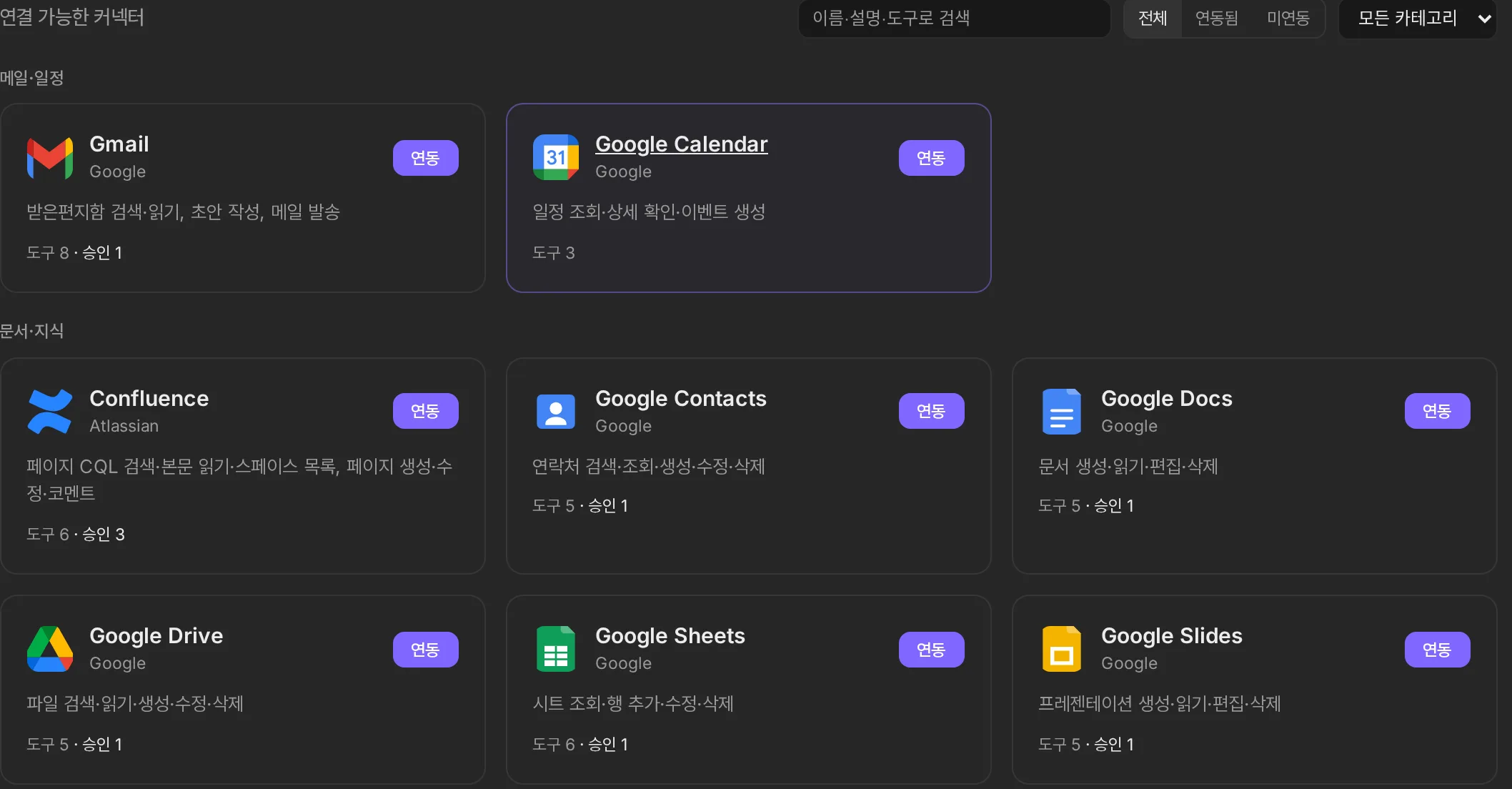Viewport: 1512px width, 789px height.
Task: Click the Google Docs card title
Action: click(1167, 399)
